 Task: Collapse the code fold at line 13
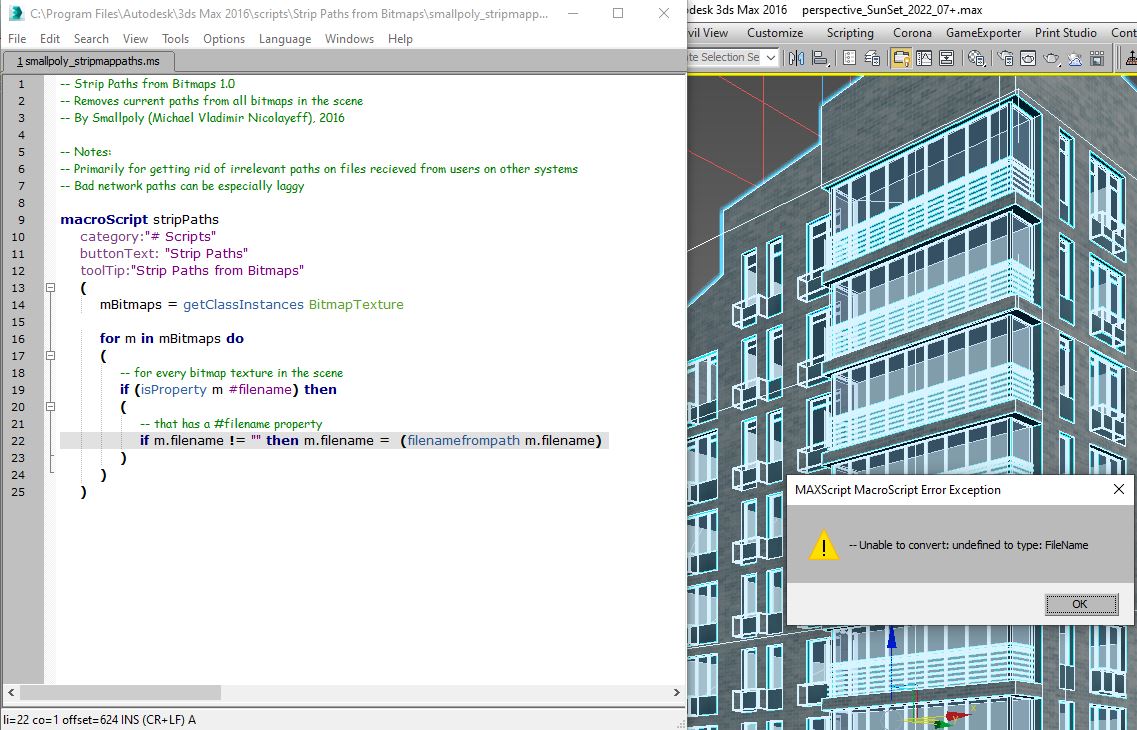tap(51, 288)
